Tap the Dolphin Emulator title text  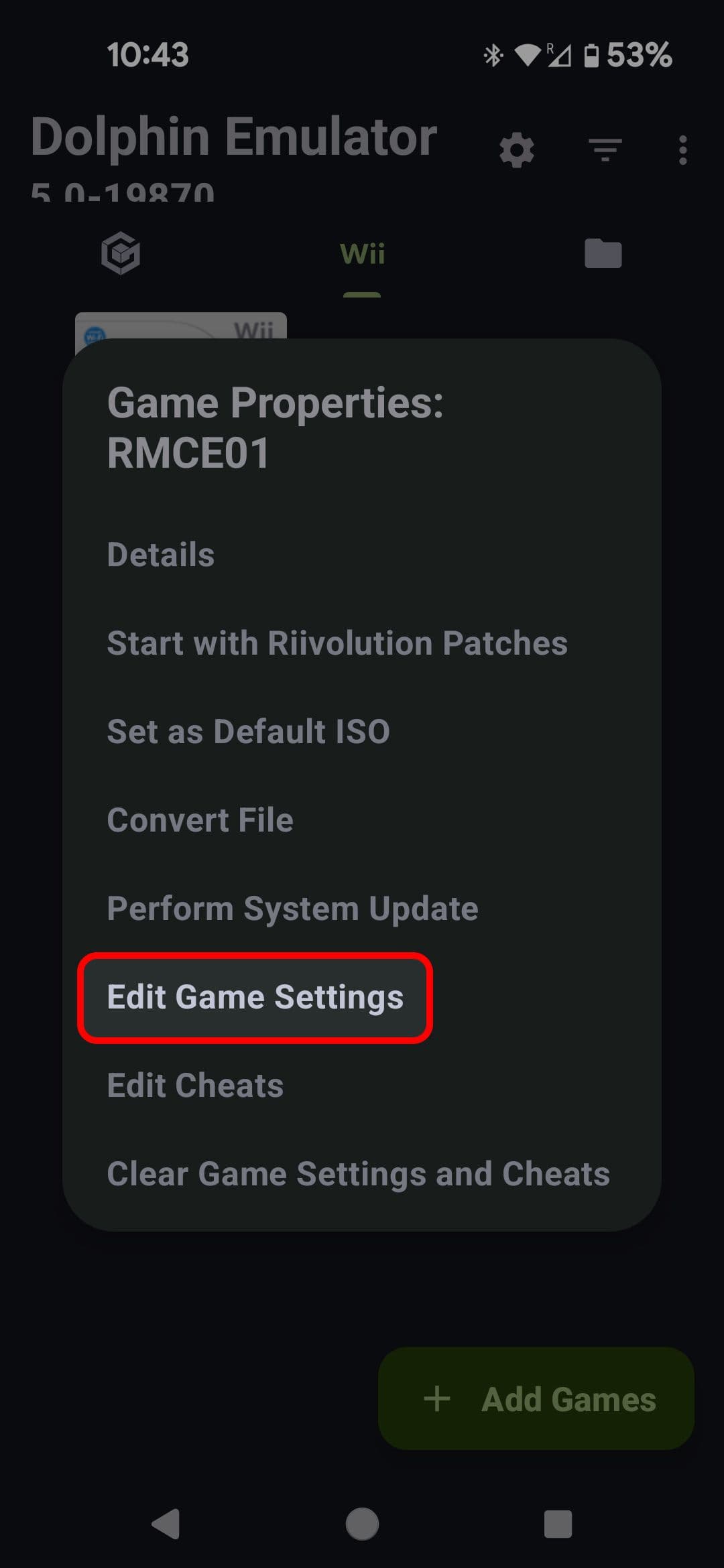(234, 137)
